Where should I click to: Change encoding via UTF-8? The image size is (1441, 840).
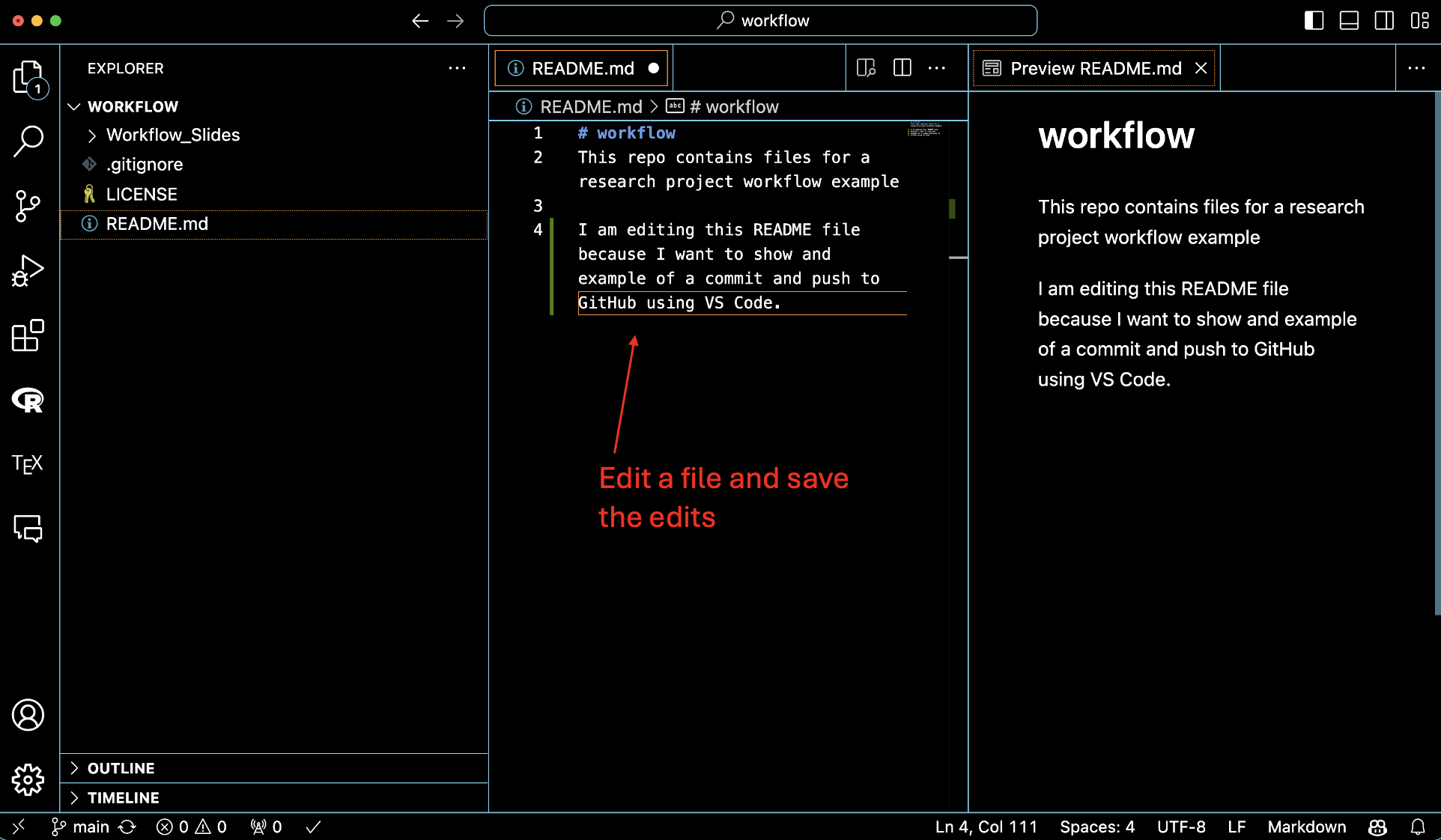[x=1181, y=827]
